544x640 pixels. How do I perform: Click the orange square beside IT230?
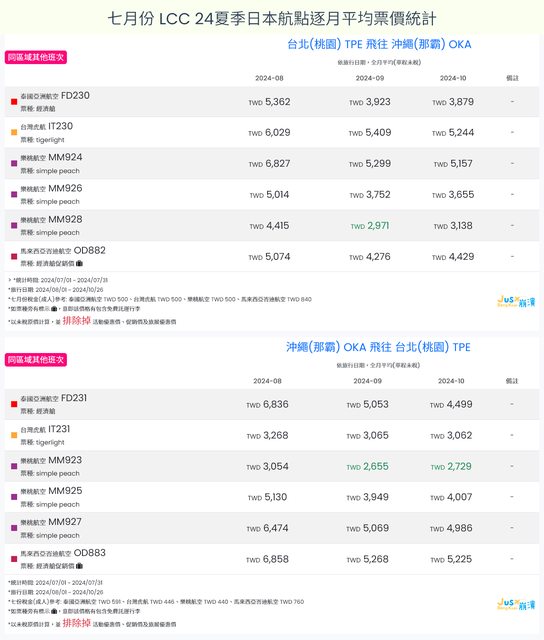(x=14, y=132)
